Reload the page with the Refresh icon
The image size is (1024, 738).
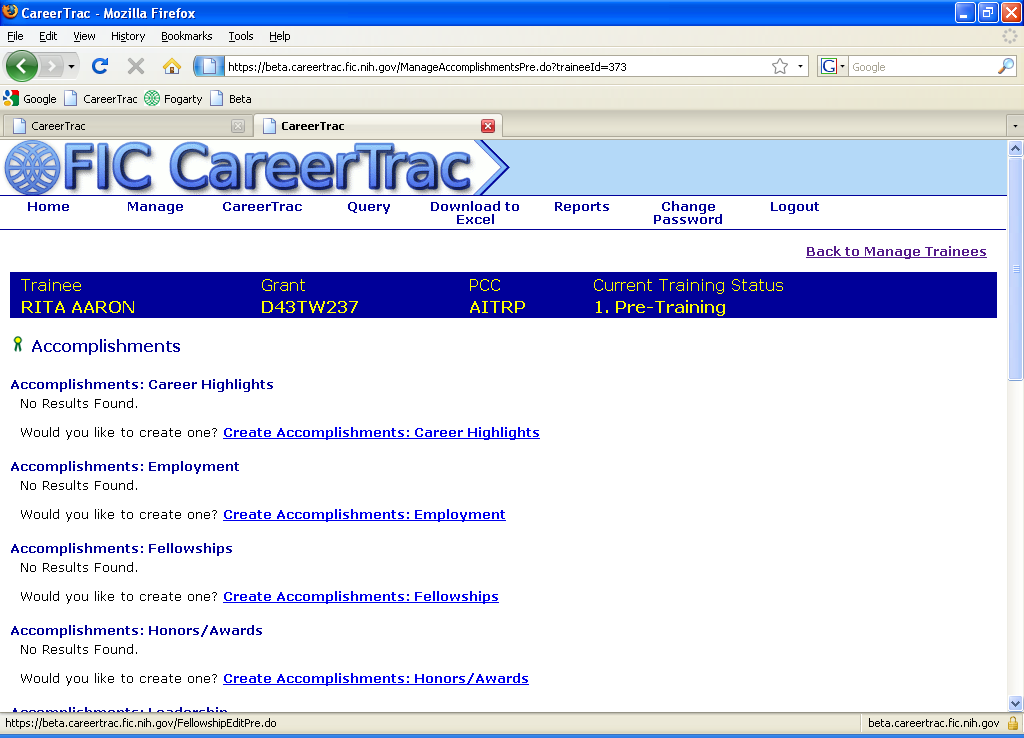tap(100, 66)
